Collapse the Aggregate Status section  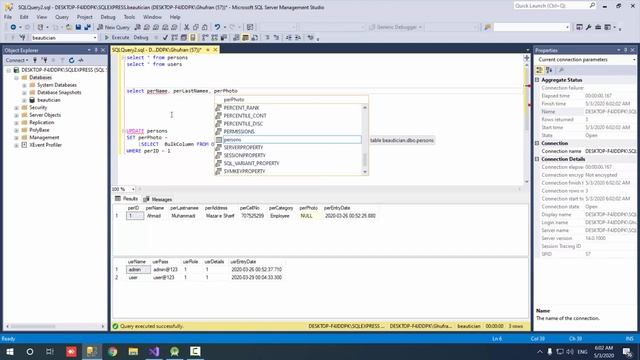point(538,80)
